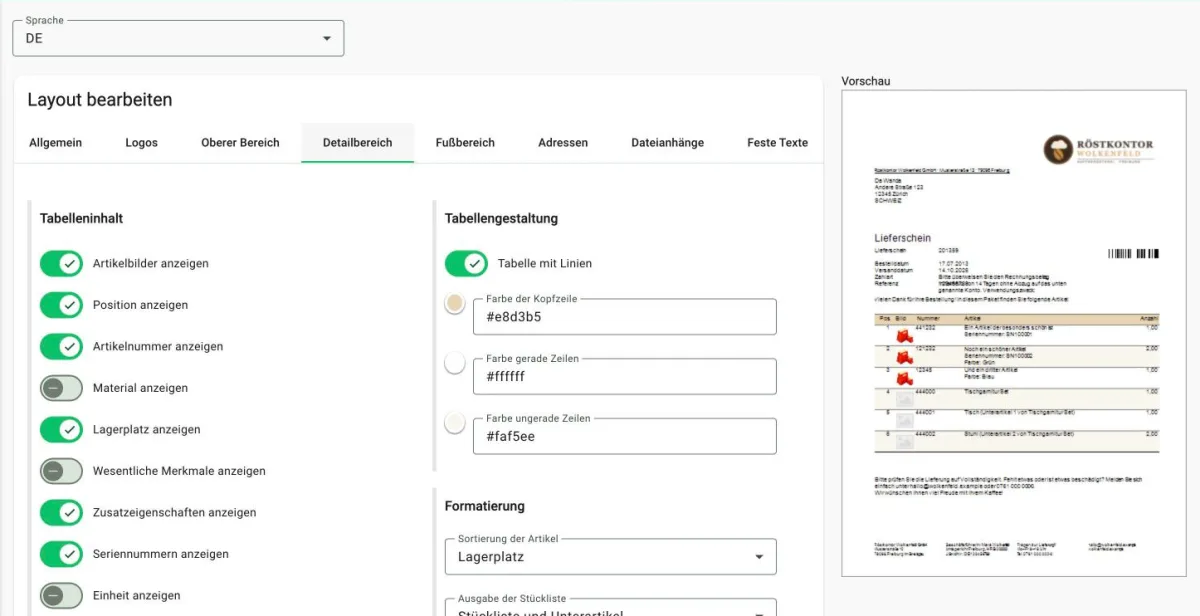
Task: Click the Tabellengestaltung heading
Action: coord(501,218)
